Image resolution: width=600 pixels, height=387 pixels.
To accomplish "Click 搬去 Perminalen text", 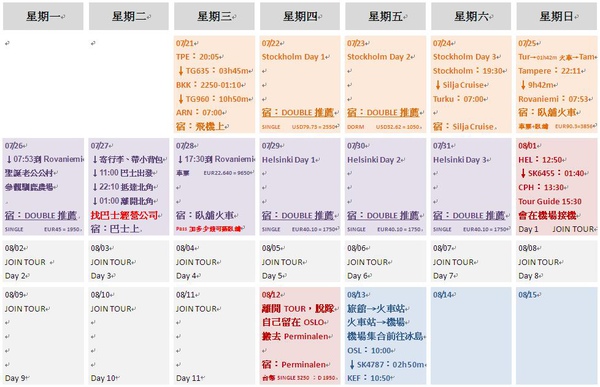I will pyautogui.click(x=295, y=336).
